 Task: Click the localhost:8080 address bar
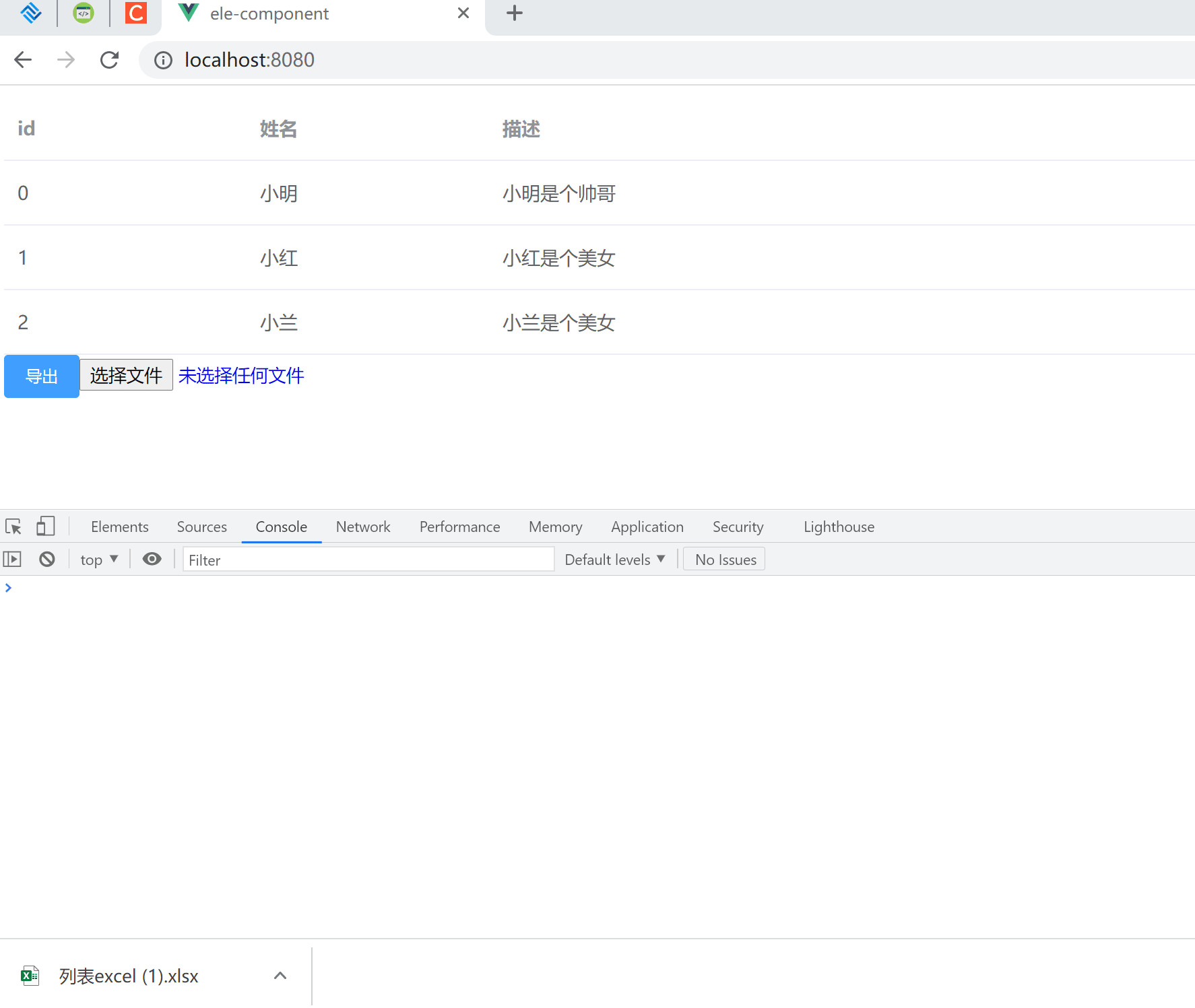pos(667,60)
